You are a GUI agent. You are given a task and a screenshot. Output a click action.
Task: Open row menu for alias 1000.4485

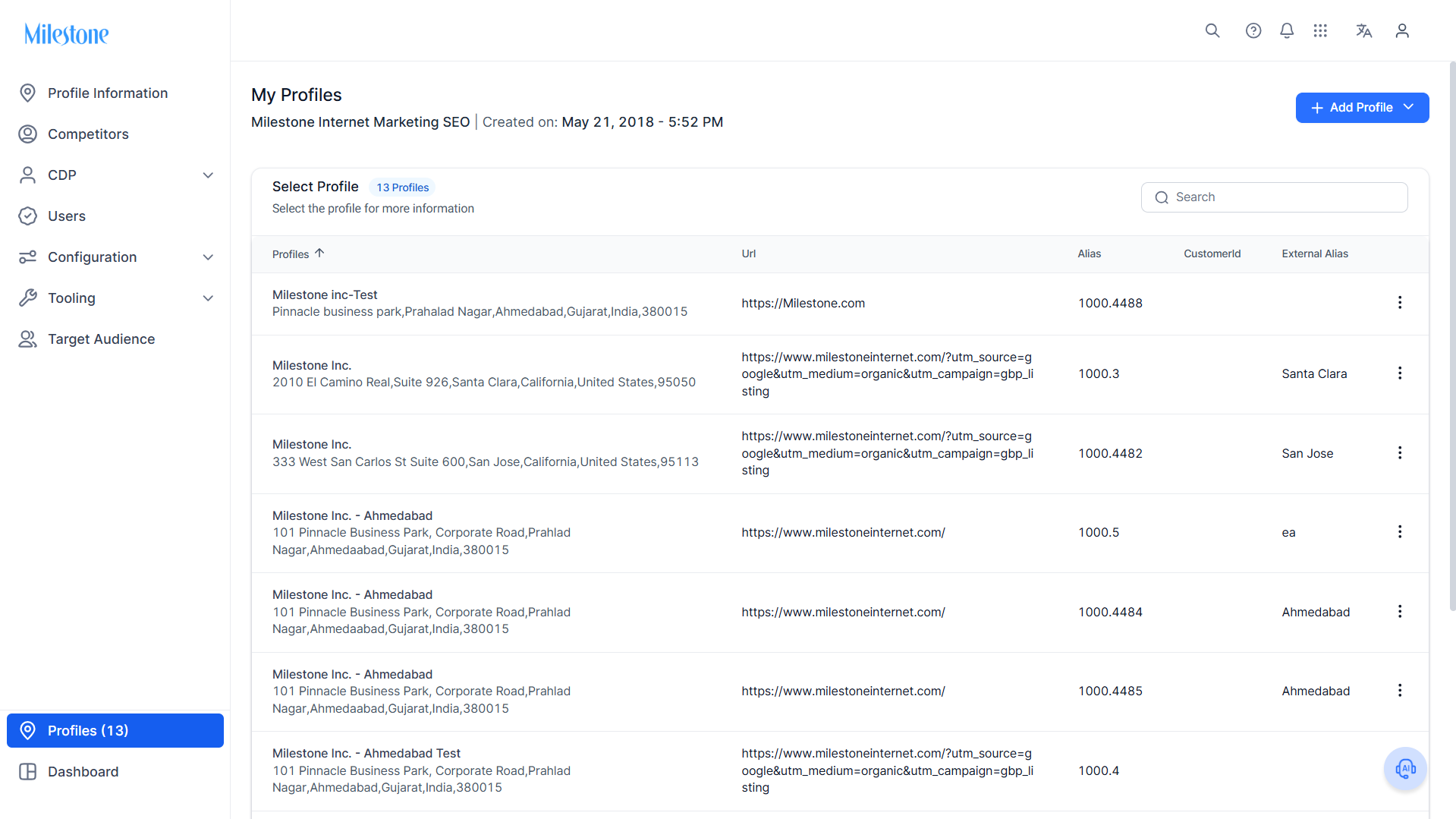1400,691
